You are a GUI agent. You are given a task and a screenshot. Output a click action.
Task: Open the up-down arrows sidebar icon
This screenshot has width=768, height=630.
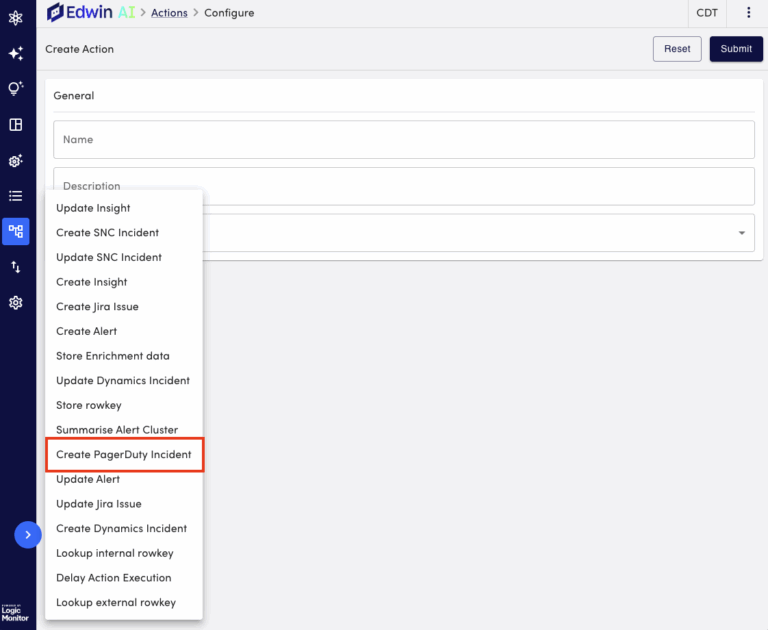click(16, 267)
